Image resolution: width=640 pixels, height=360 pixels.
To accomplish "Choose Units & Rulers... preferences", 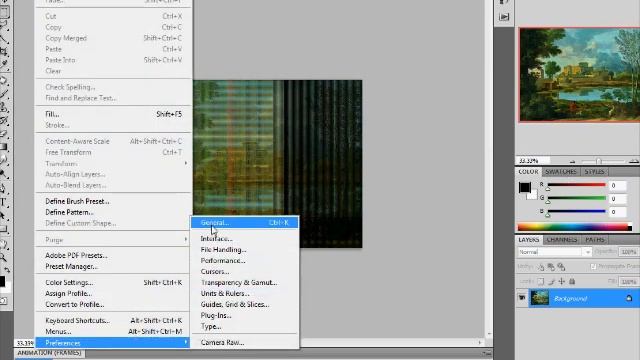I will coord(225,293).
